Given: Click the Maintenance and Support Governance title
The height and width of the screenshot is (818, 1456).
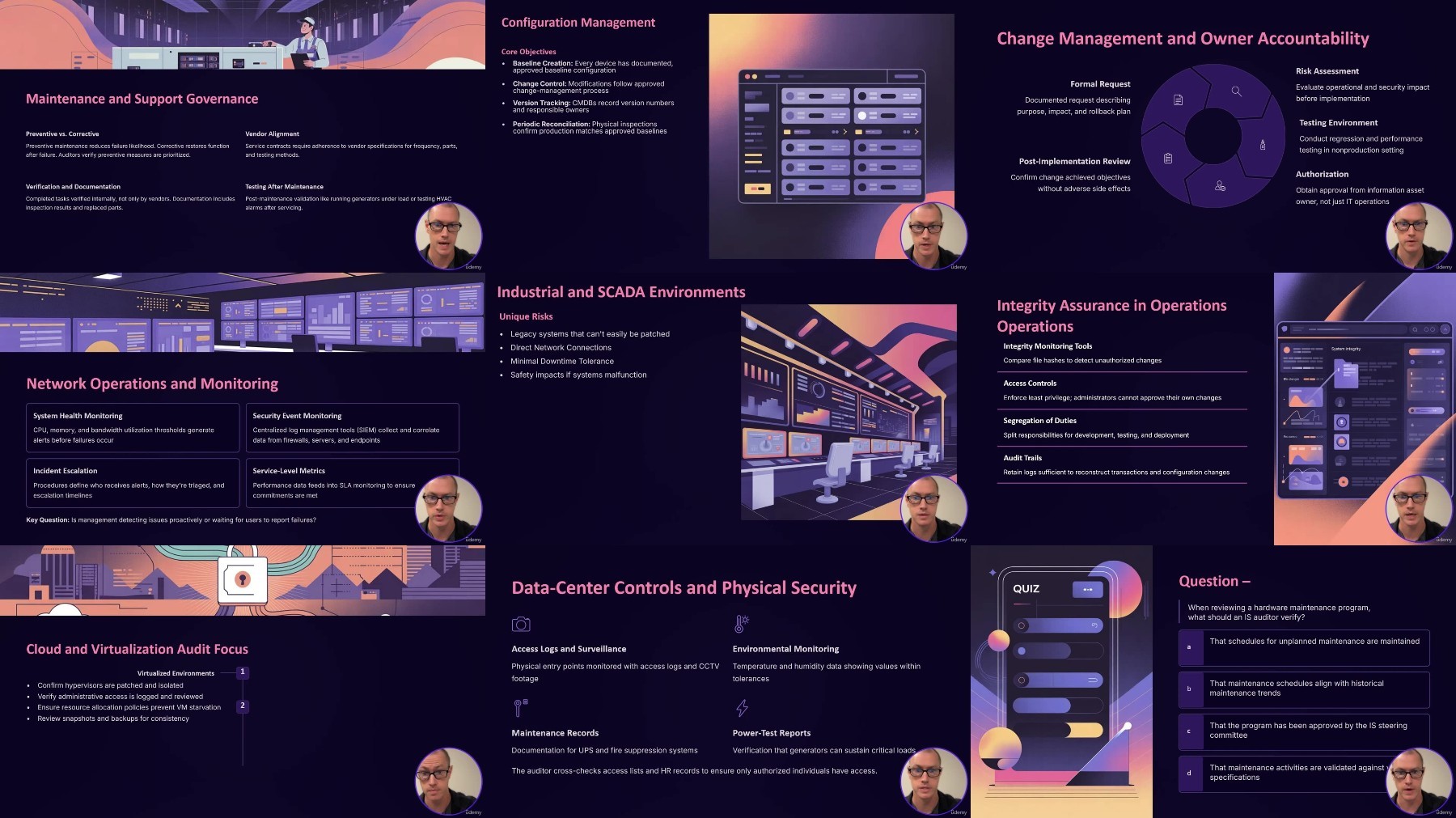Looking at the screenshot, I should (142, 99).
